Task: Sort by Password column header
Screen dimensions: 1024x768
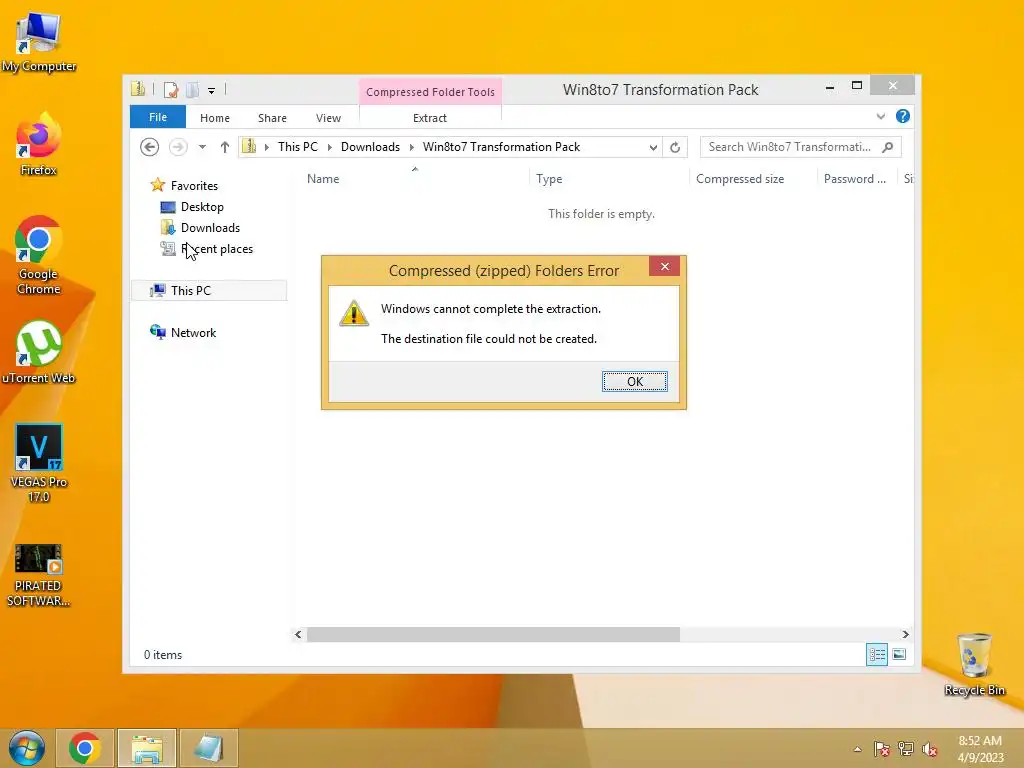Action: (857, 178)
